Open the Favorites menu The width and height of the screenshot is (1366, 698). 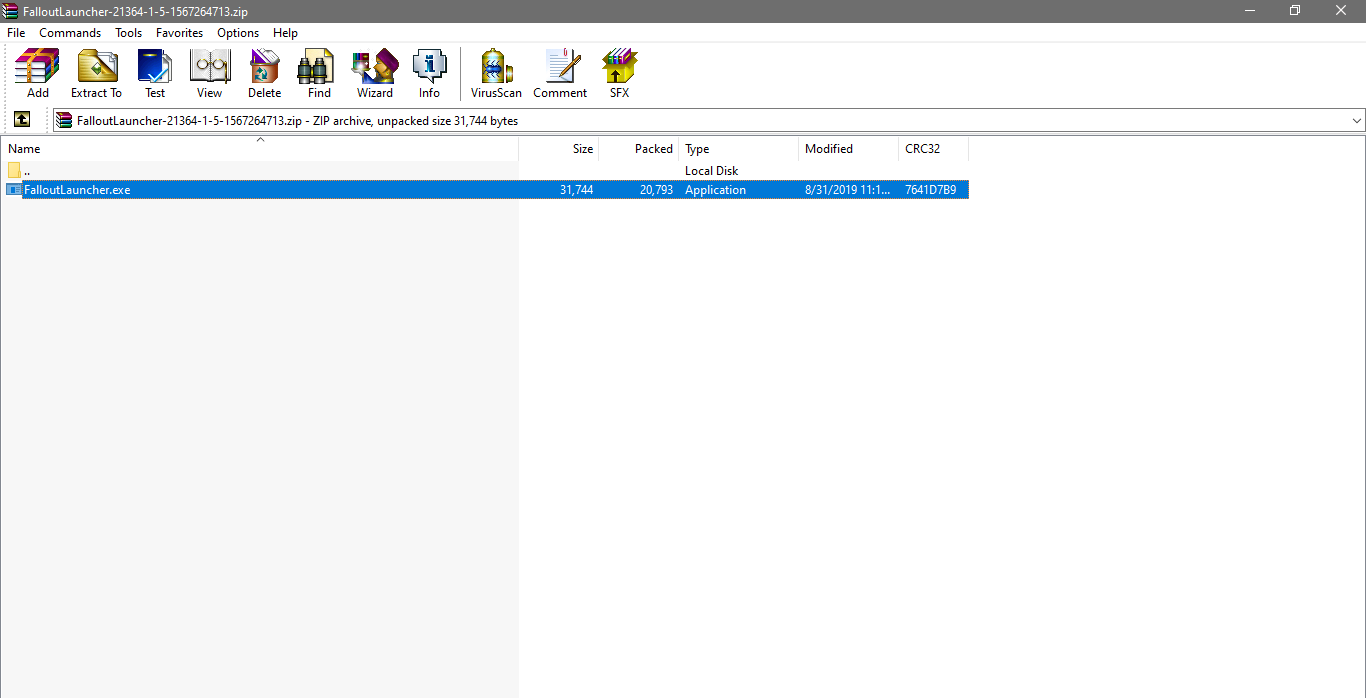click(x=180, y=33)
